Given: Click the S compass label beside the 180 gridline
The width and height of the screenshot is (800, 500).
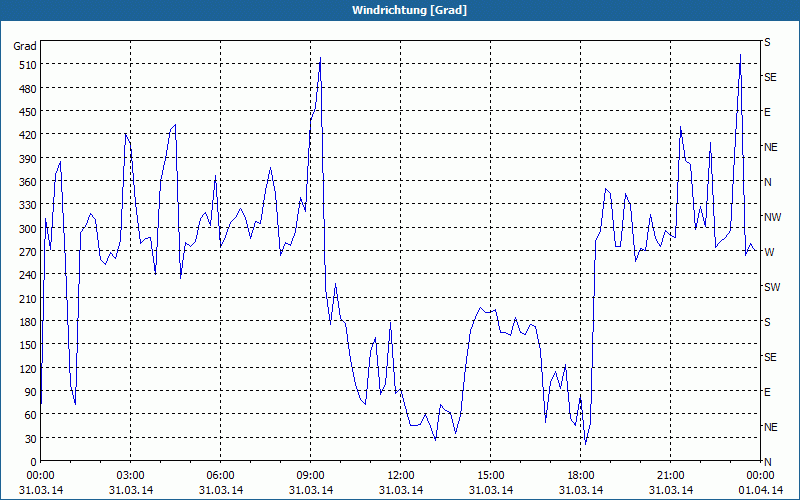Looking at the screenshot, I should point(767,322).
